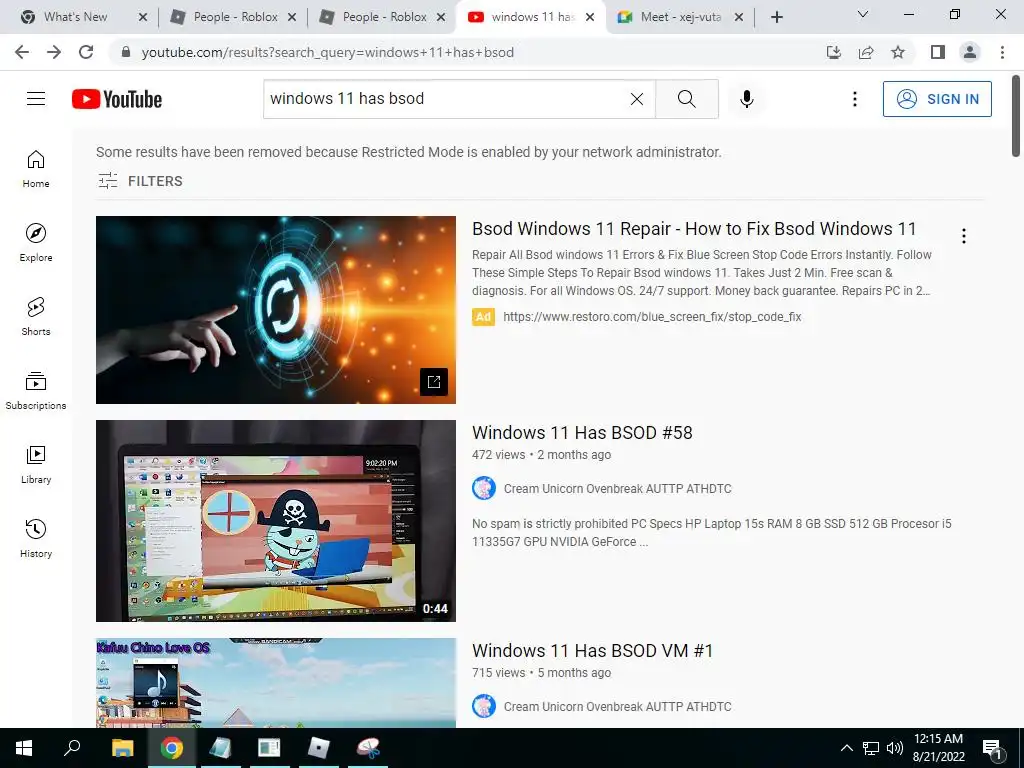Viewport: 1024px width, 768px height.
Task: Click the SIGN IN button
Action: (x=937, y=99)
